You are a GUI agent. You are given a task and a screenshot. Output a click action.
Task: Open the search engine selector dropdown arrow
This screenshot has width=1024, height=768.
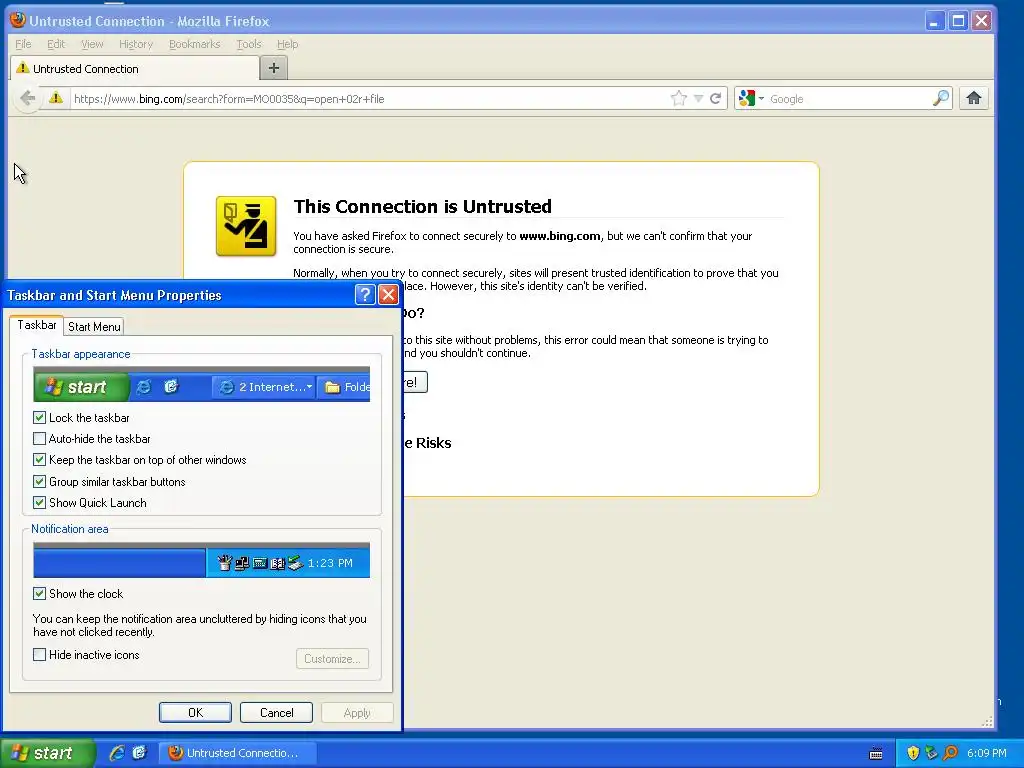(761, 99)
